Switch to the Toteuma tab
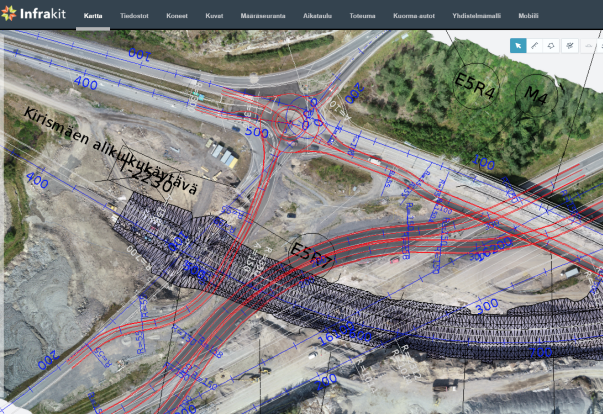Image resolution: width=603 pixels, height=414 pixels. tap(364, 17)
